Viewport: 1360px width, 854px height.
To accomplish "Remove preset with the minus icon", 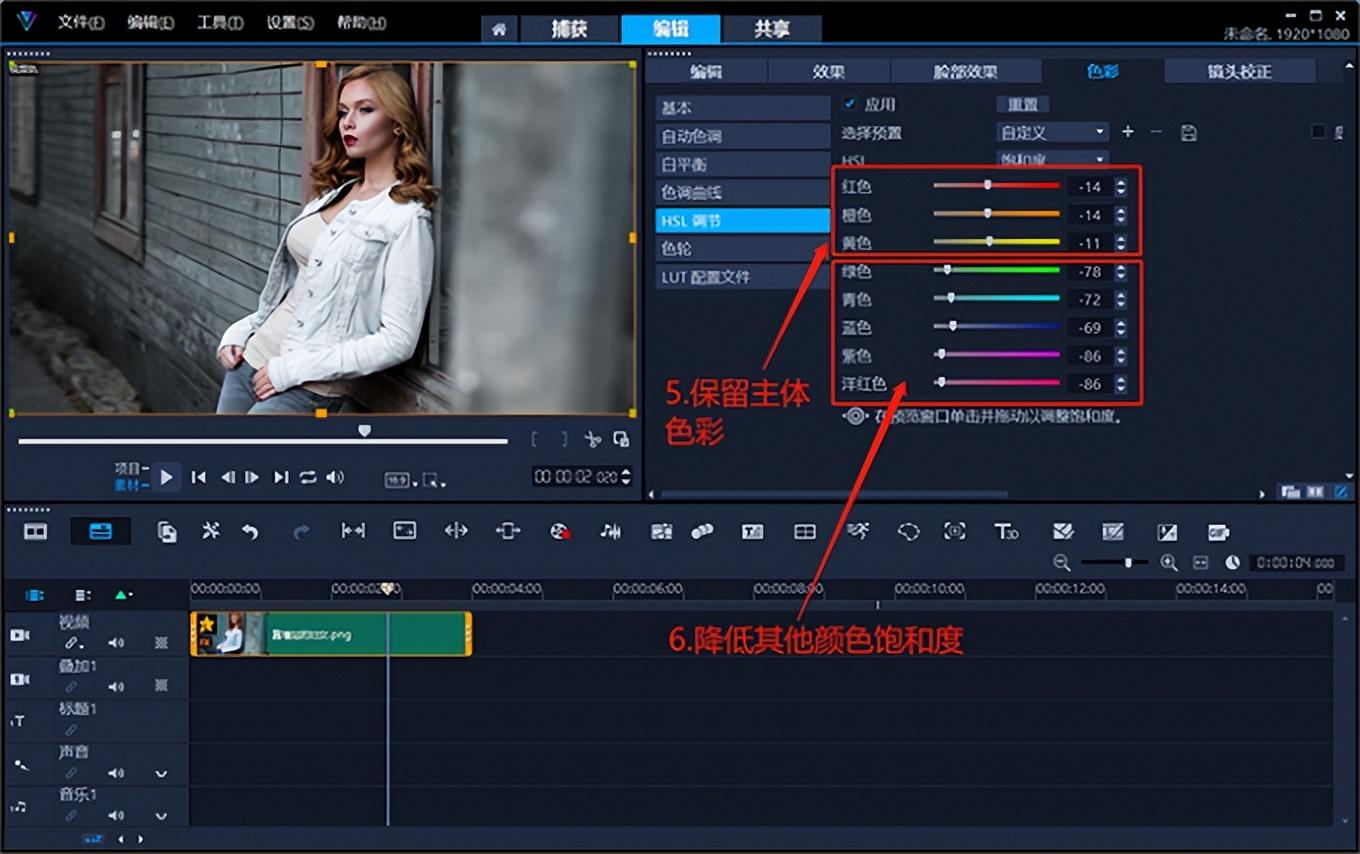I will tap(1156, 132).
